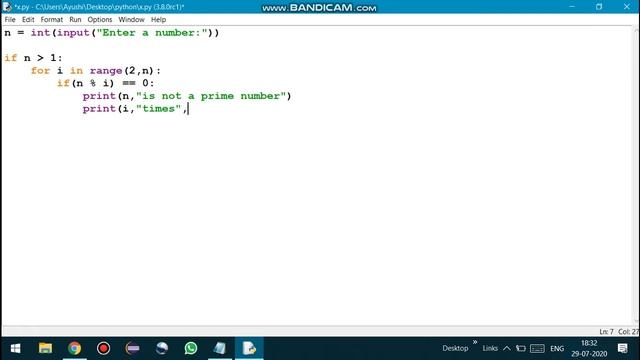Open the 18:32 clock and date
Image resolution: width=640 pixels, height=360 pixels.
pyautogui.click(x=589, y=348)
